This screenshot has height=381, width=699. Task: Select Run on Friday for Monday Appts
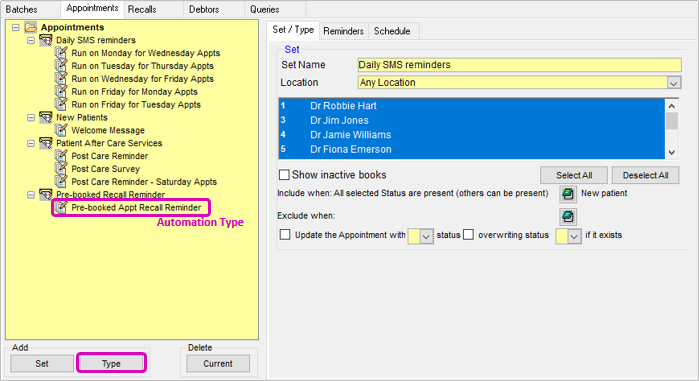pyautogui.click(x=135, y=92)
